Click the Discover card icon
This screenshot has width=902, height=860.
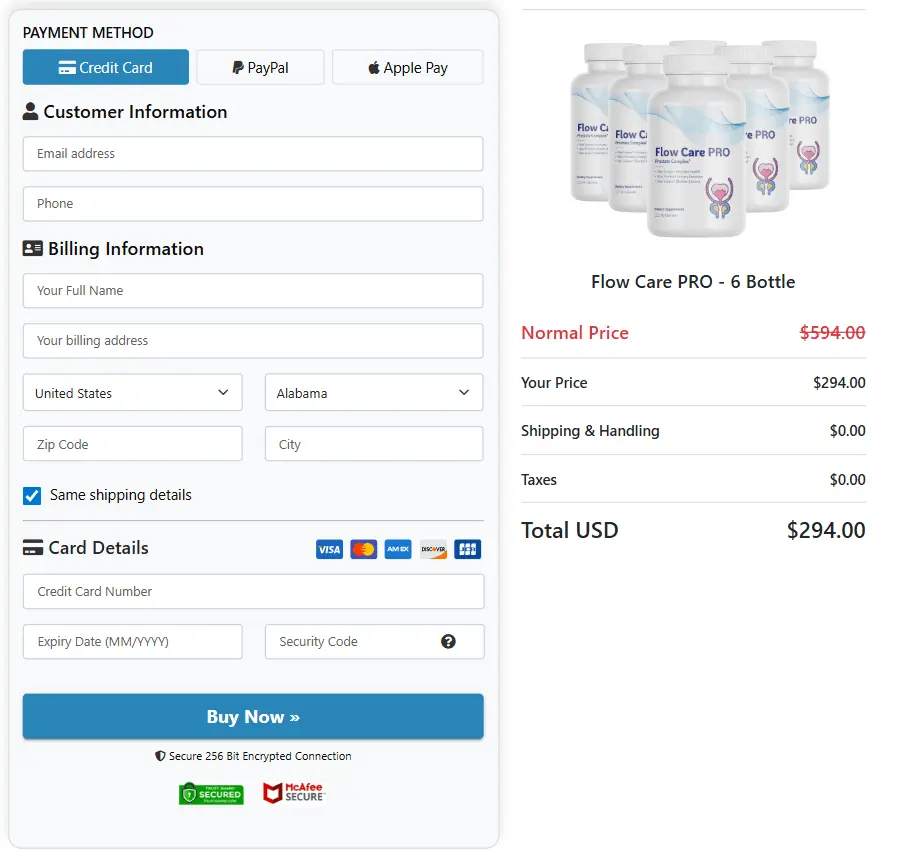pyautogui.click(x=432, y=549)
